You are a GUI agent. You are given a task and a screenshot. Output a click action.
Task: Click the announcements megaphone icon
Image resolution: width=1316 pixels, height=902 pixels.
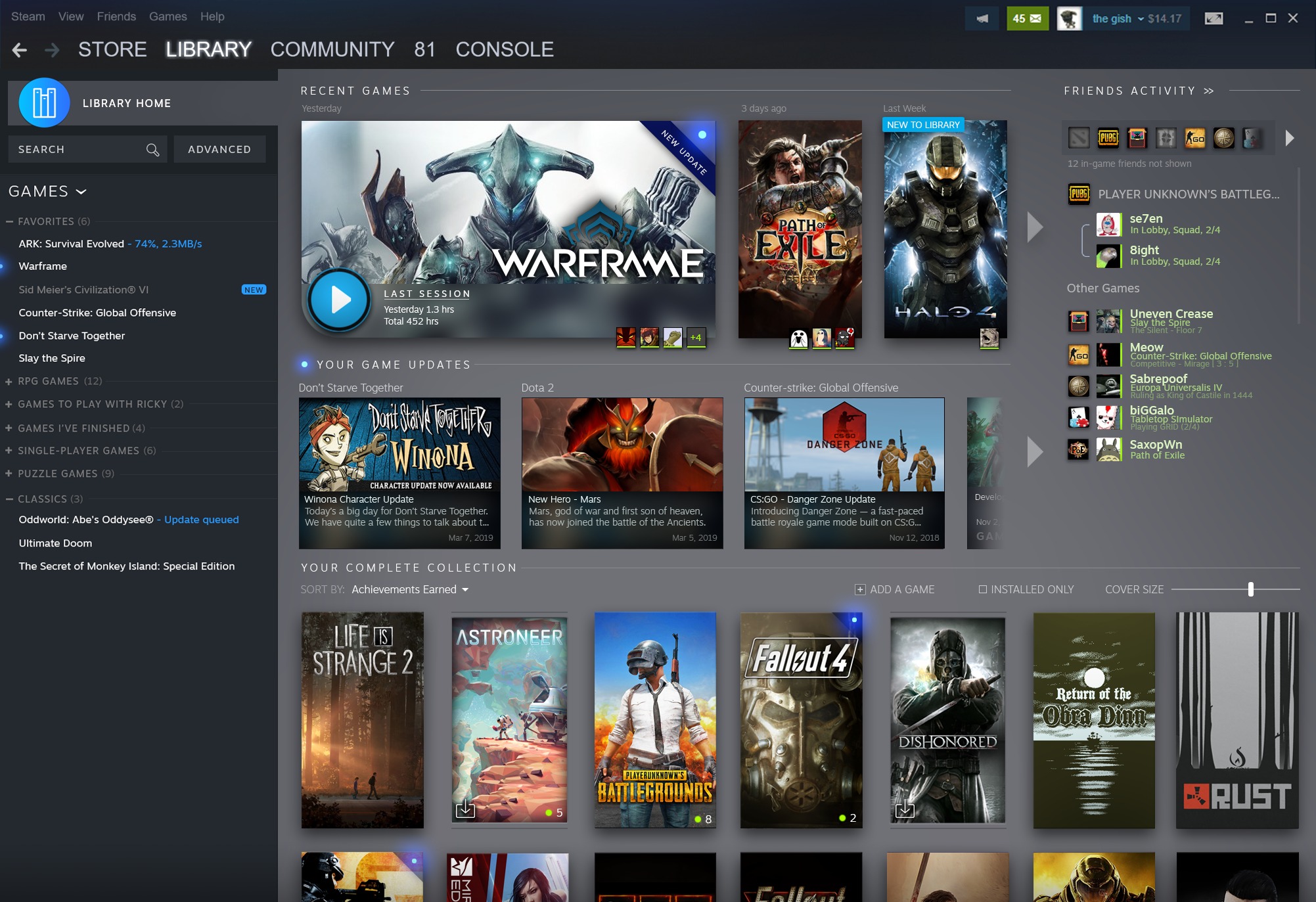coord(982,18)
